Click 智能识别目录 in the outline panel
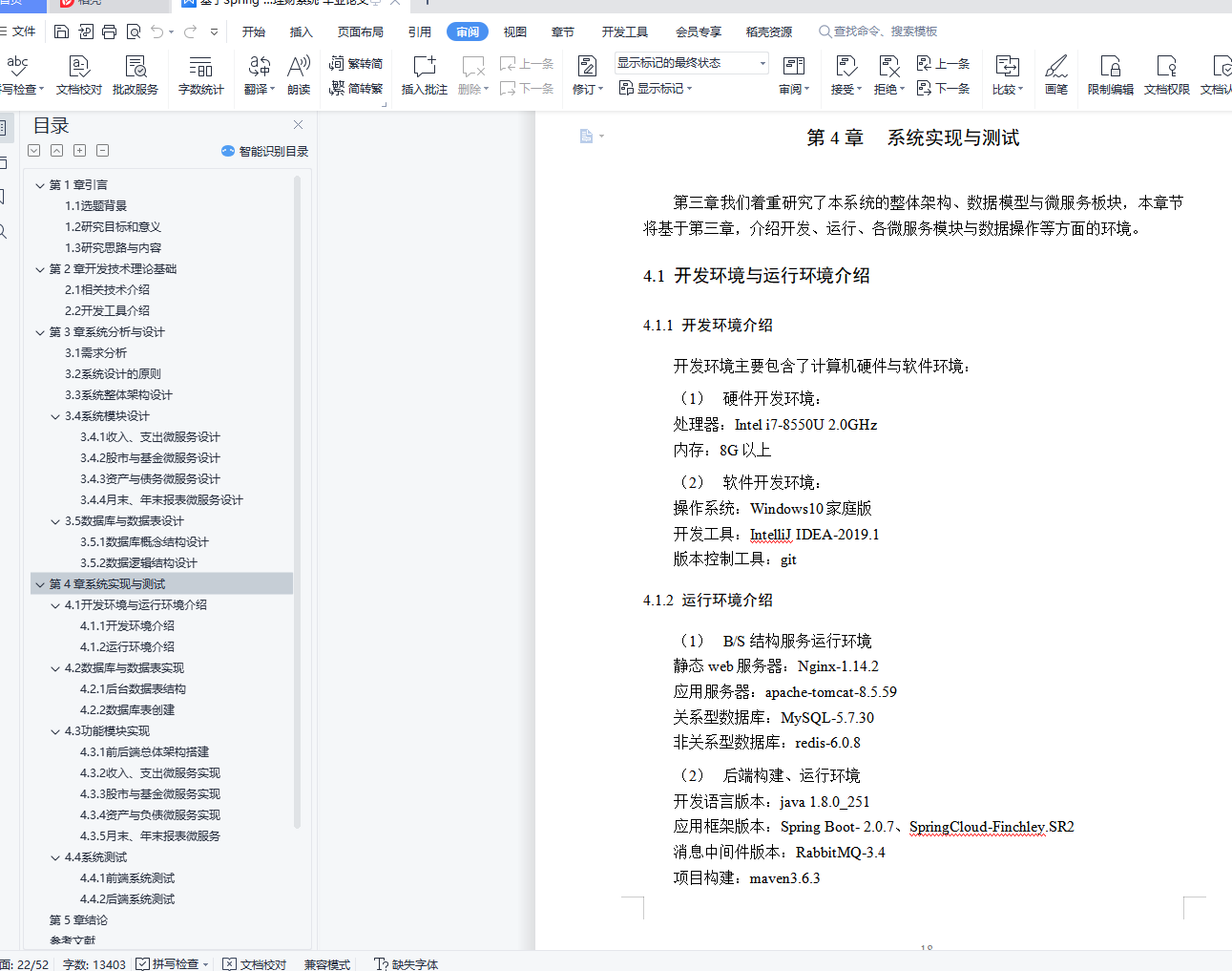 click(x=265, y=151)
